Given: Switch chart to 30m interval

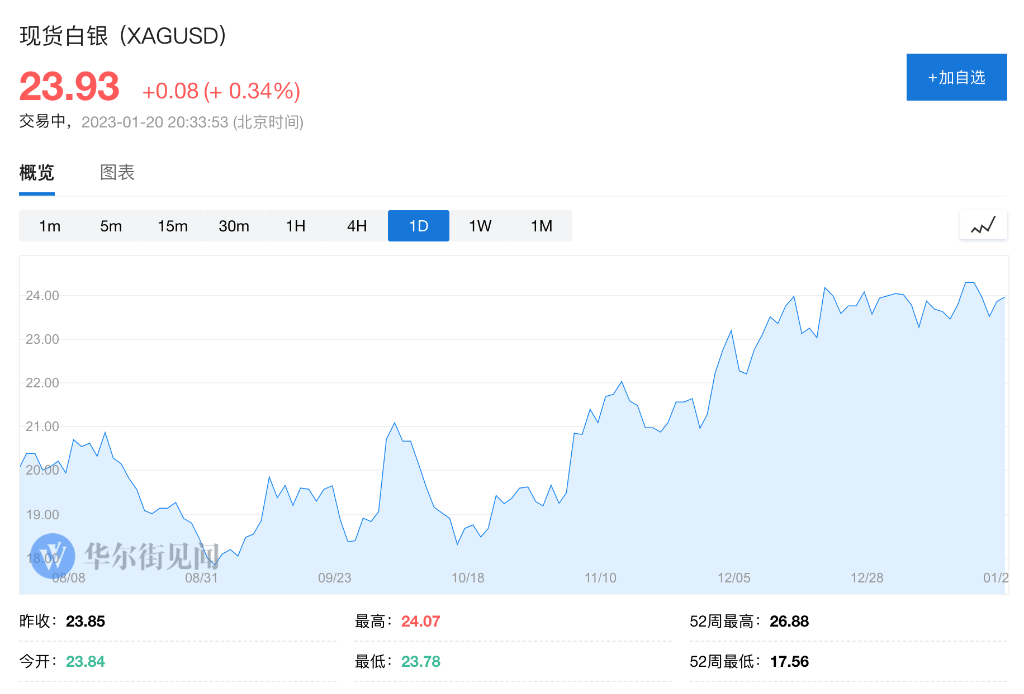Looking at the screenshot, I should coord(234,226).
